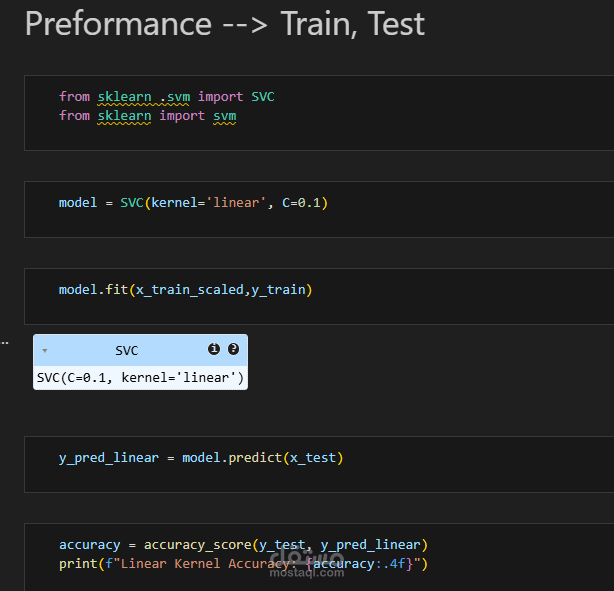Open the cell output ellipsis menu

coord(4,343)
